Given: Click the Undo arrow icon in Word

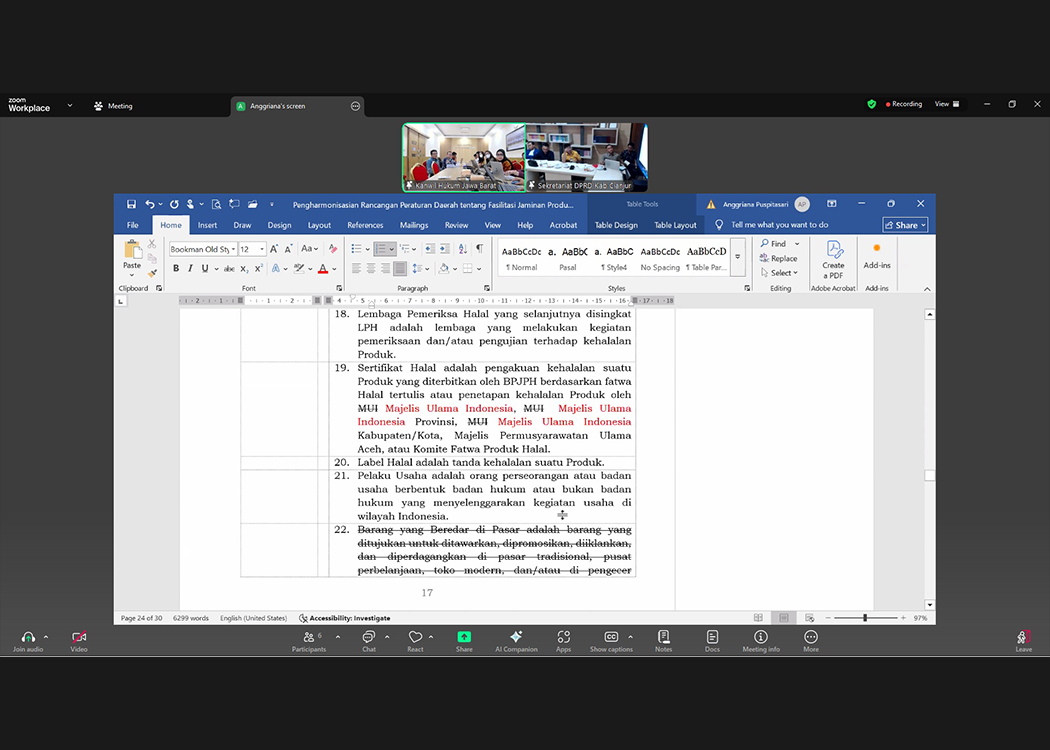Looking at the screenshot, I should 150,204.
